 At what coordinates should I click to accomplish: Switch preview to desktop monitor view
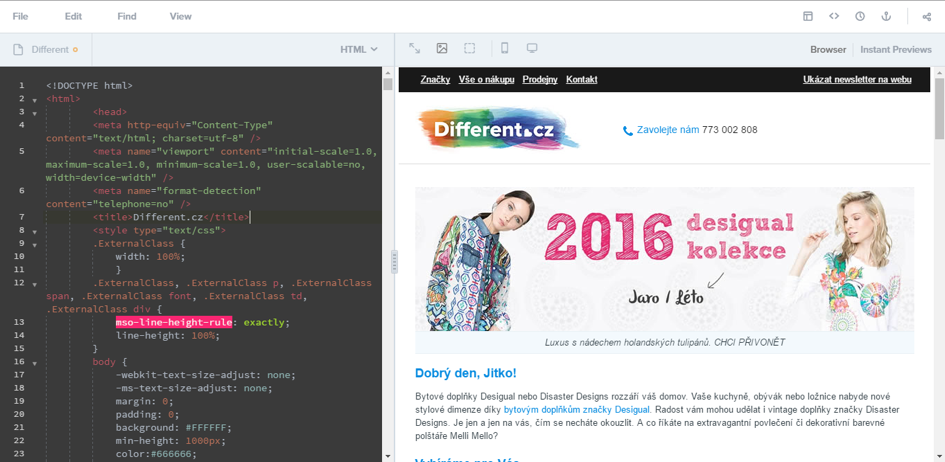(x=532, y=48)
